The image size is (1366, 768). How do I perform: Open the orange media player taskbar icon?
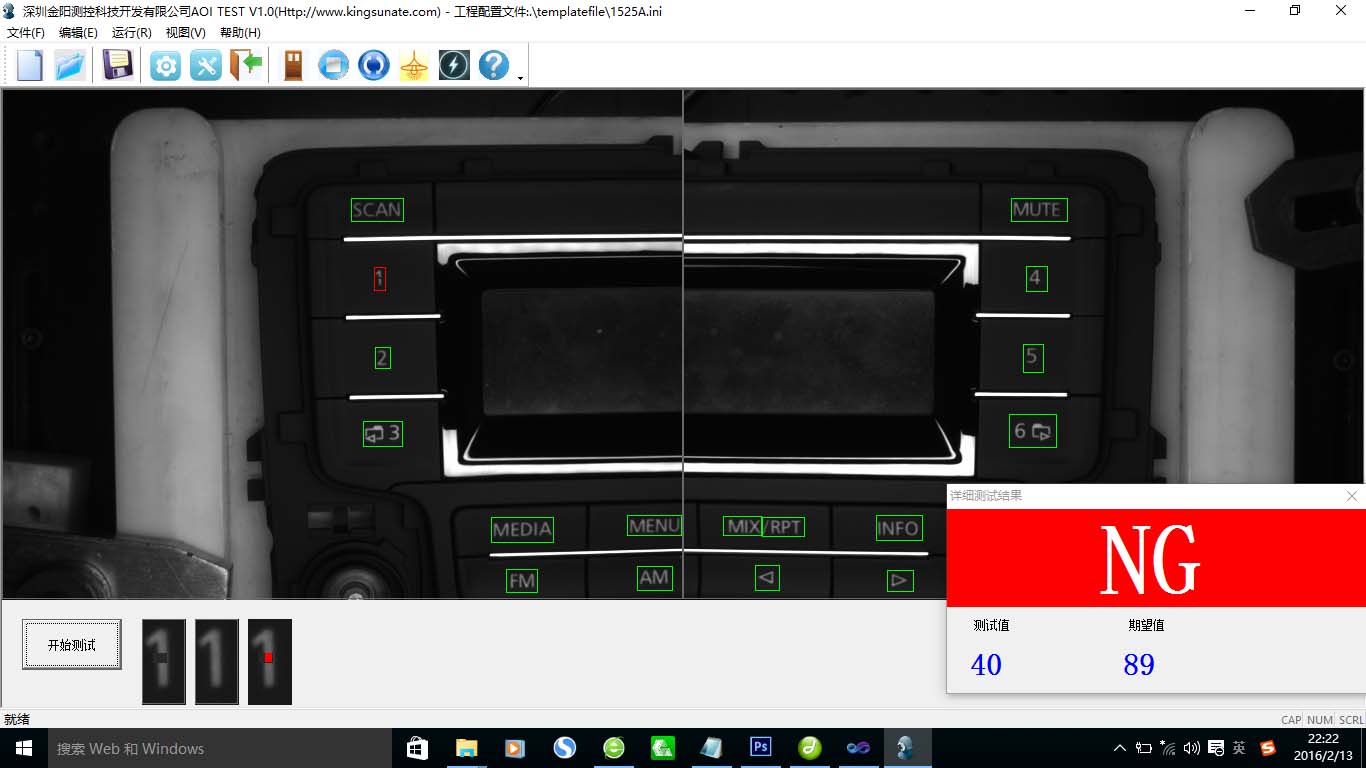tap(516, 748)
